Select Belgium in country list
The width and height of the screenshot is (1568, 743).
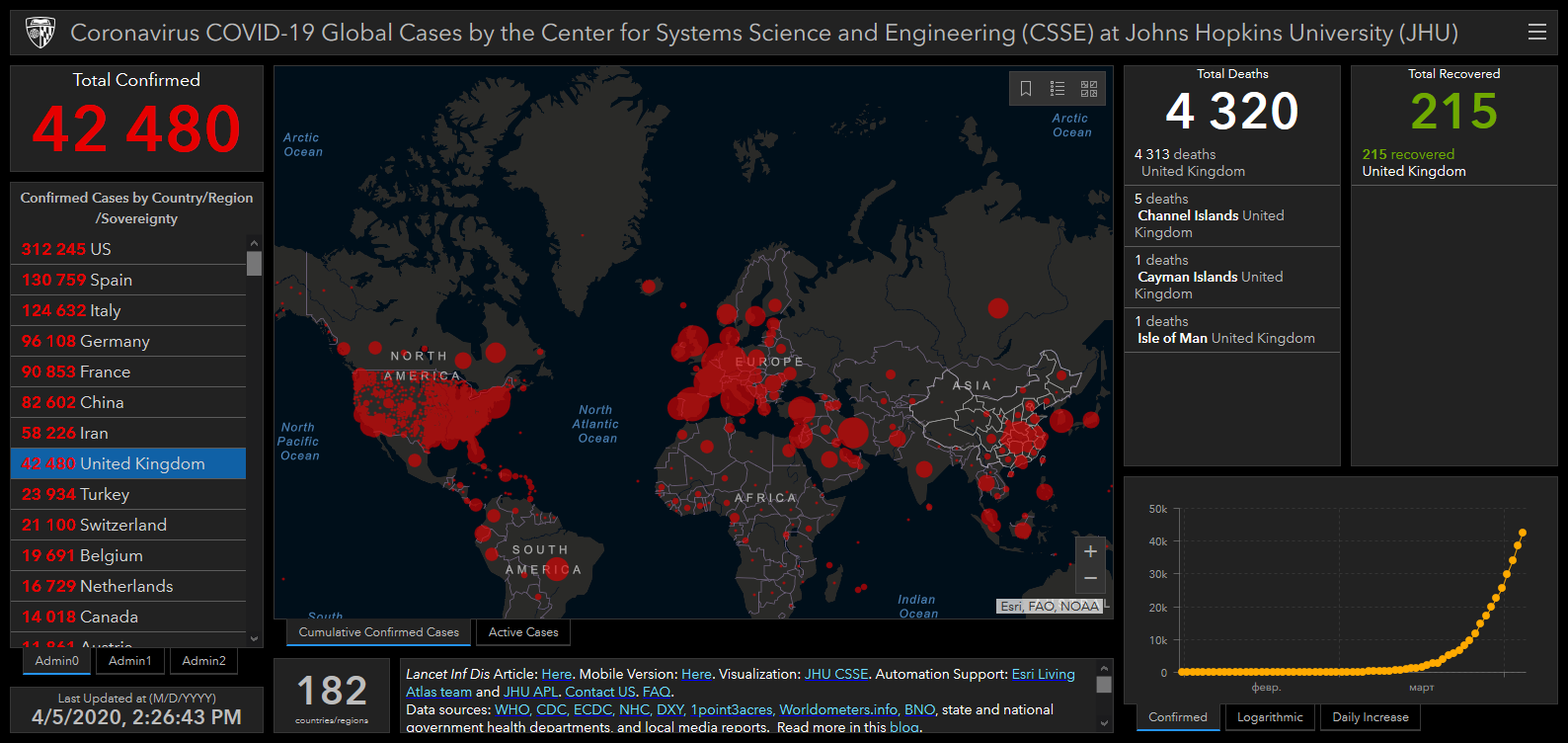[x=128, y=555]
